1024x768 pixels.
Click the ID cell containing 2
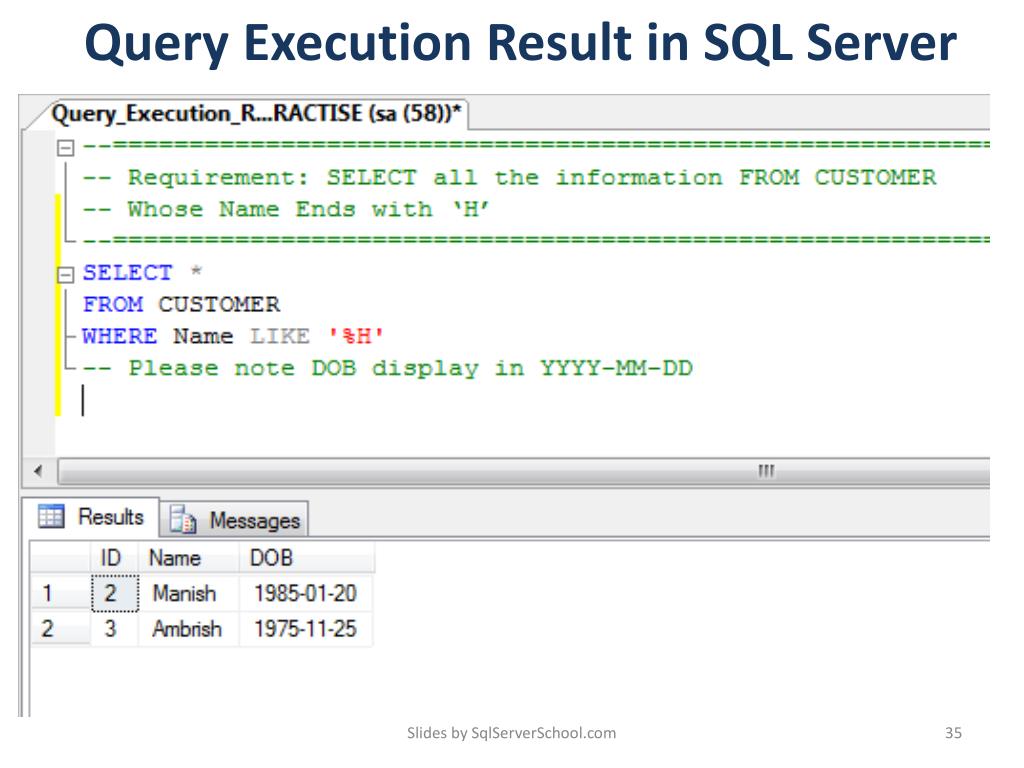coord(114,593)
